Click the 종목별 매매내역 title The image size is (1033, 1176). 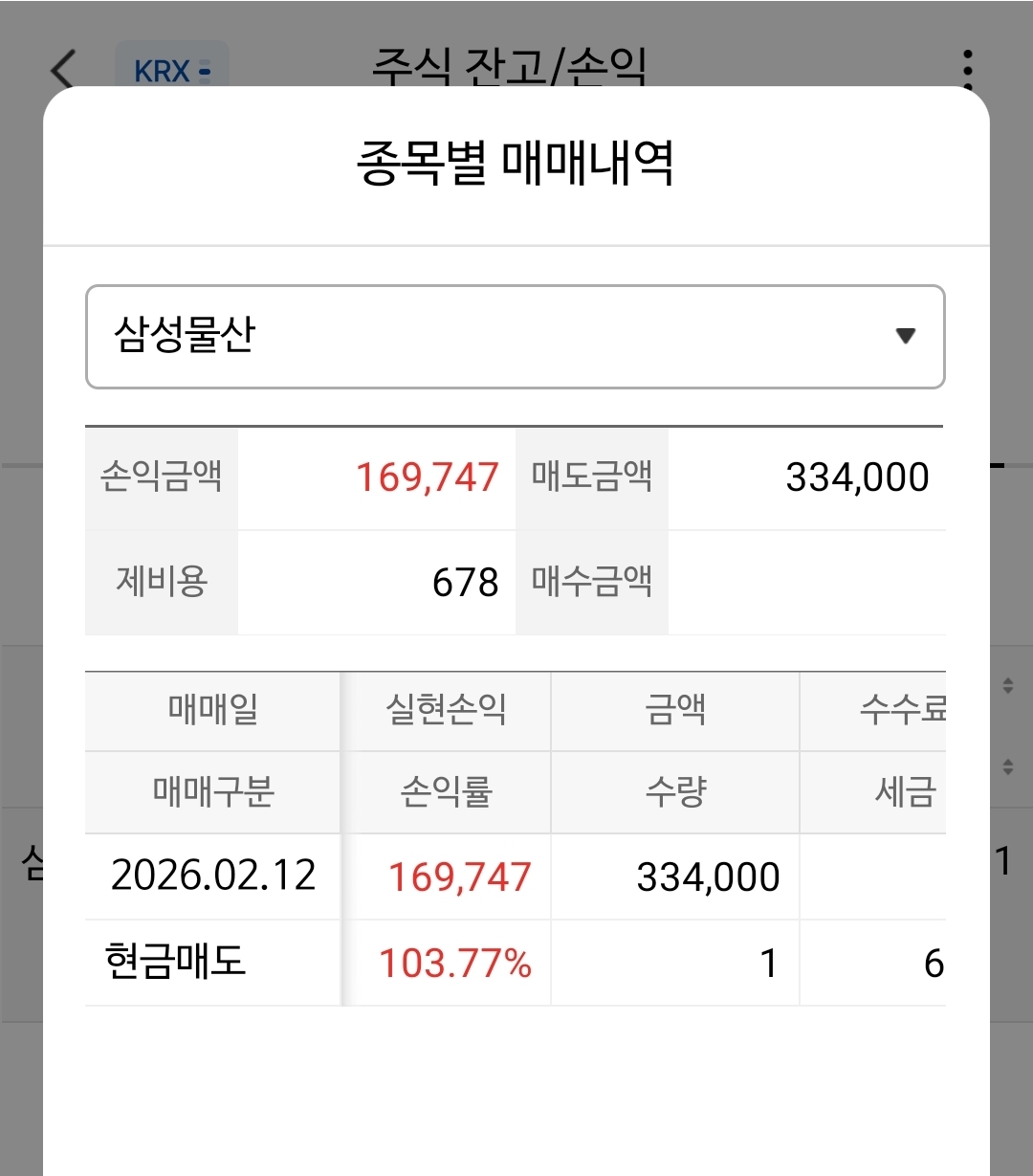click(516, 164)
